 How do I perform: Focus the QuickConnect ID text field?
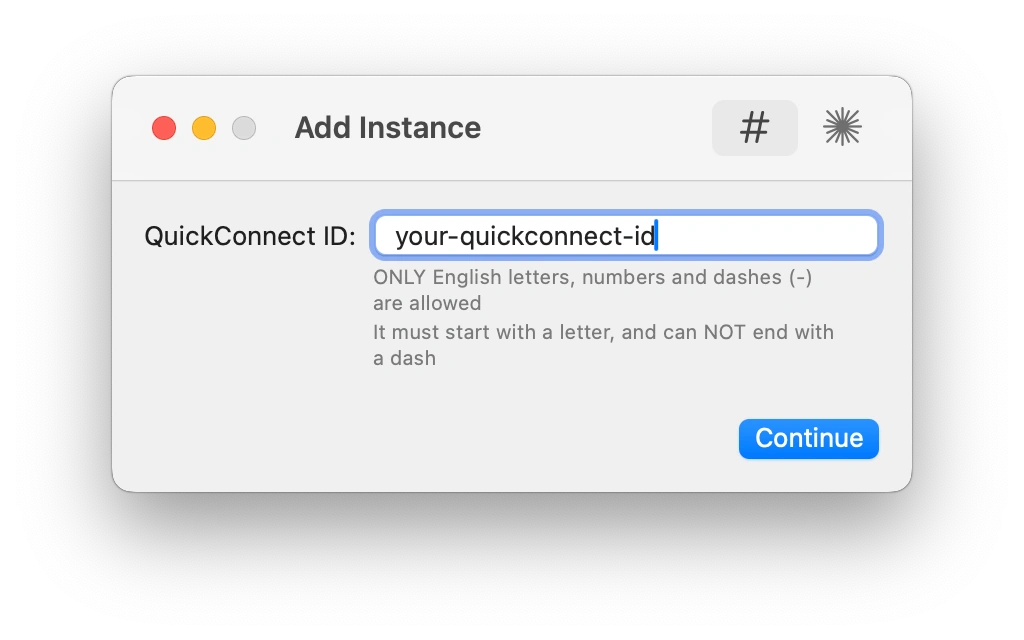[760, 236]
